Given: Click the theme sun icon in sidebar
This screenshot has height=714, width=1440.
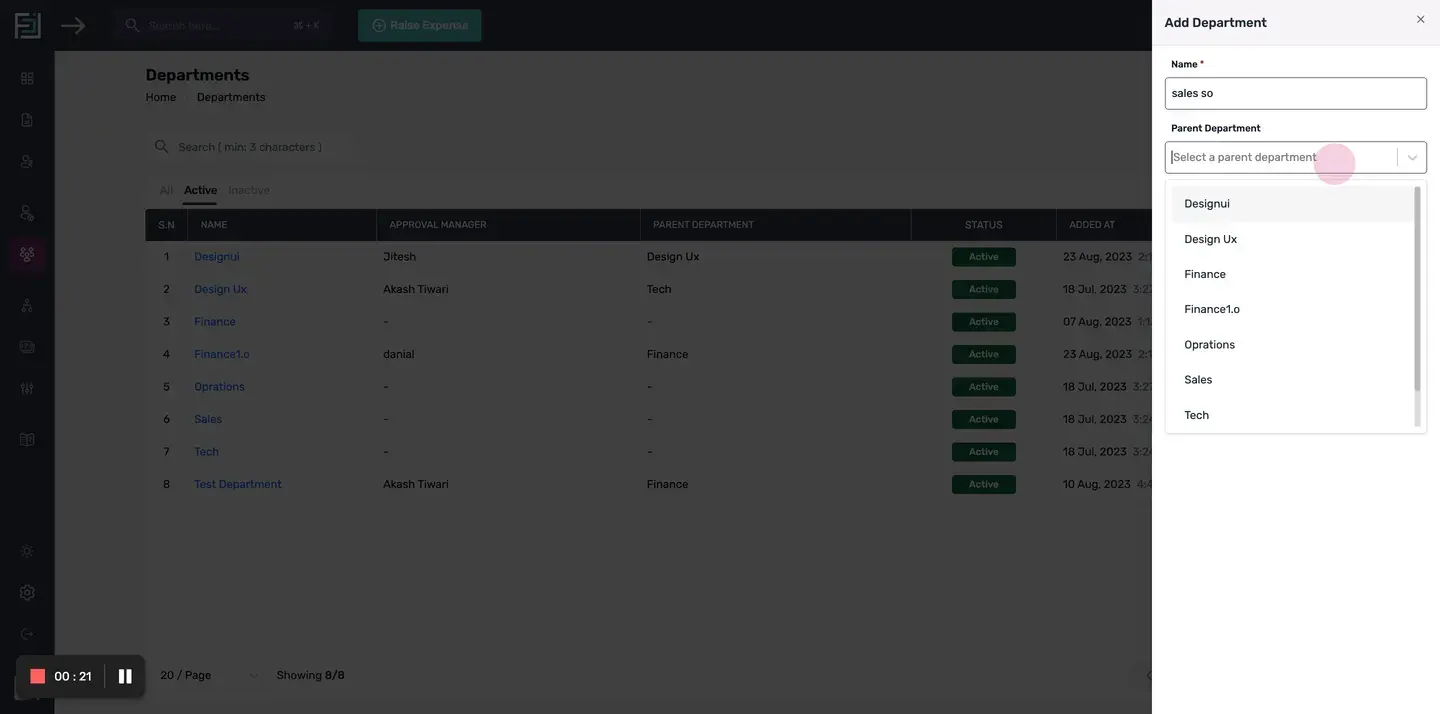Looking at the screenshot, I should click(27, 551).
